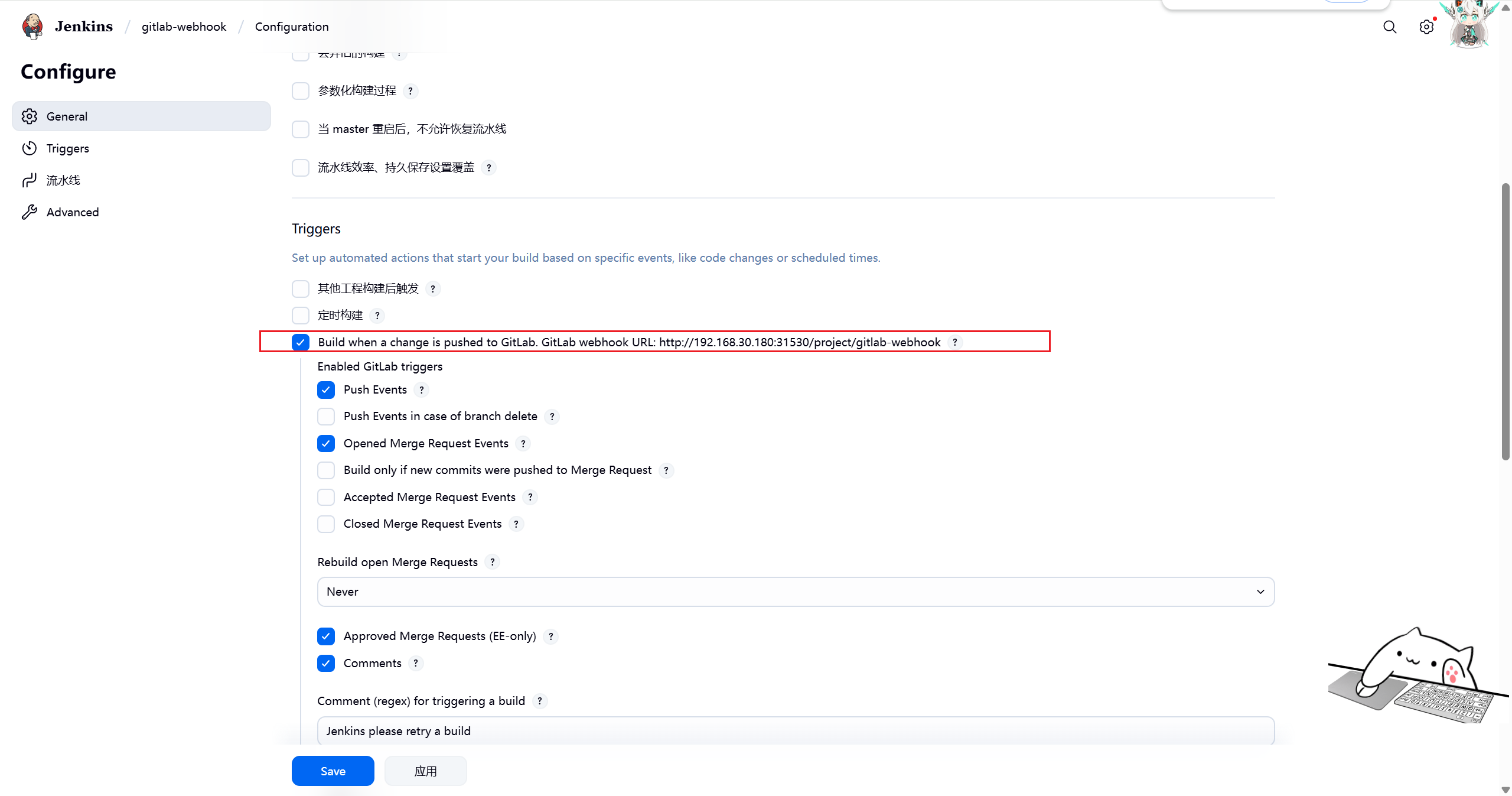The width and height of the screenshot is (1512, 796).
Task: Enable Push Events in case of branch delete
Action: (326, 417)
